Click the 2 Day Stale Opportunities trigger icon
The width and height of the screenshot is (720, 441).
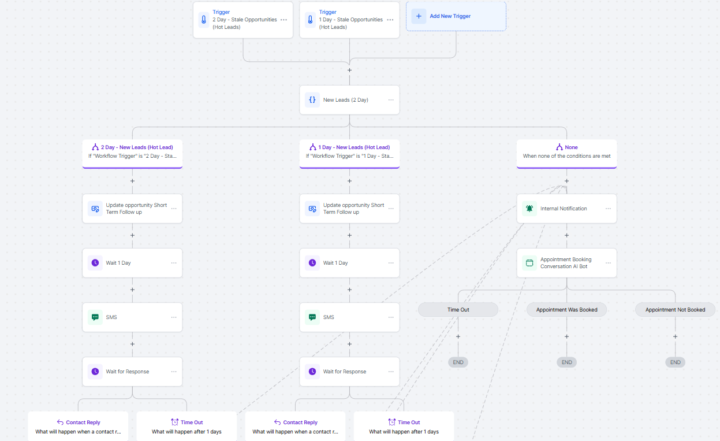point(204,19)
